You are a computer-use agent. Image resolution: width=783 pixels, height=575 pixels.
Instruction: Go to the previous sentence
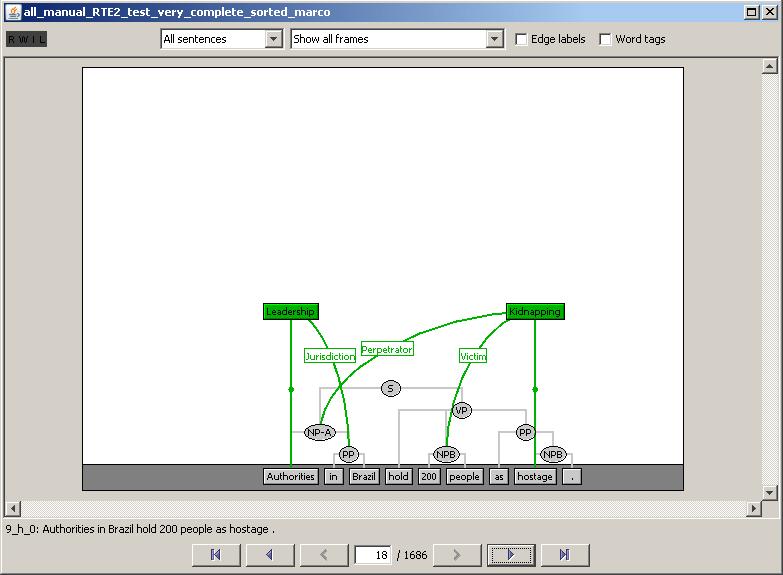270,555
